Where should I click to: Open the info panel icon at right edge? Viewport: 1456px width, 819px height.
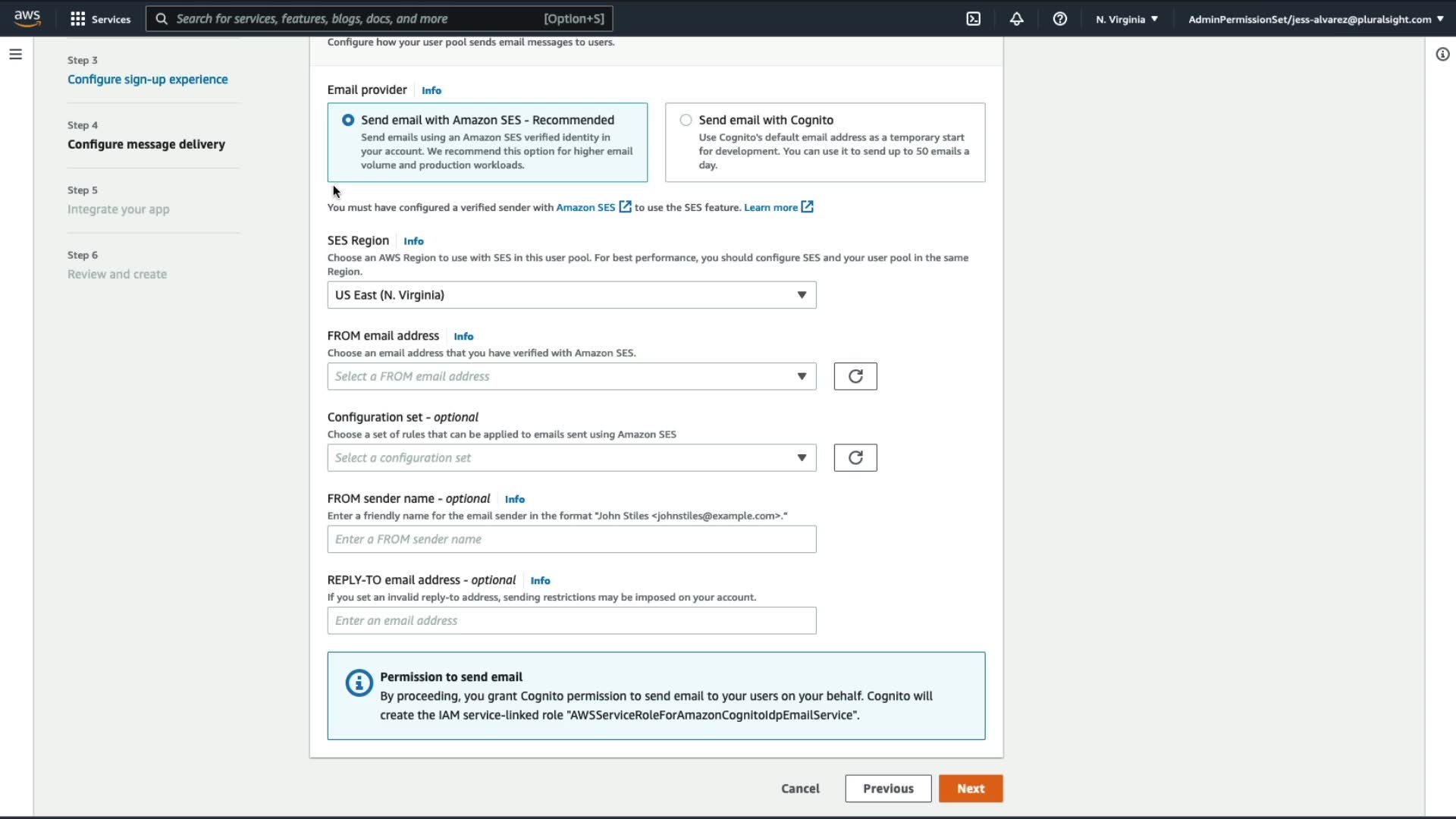pos(1442,55)
